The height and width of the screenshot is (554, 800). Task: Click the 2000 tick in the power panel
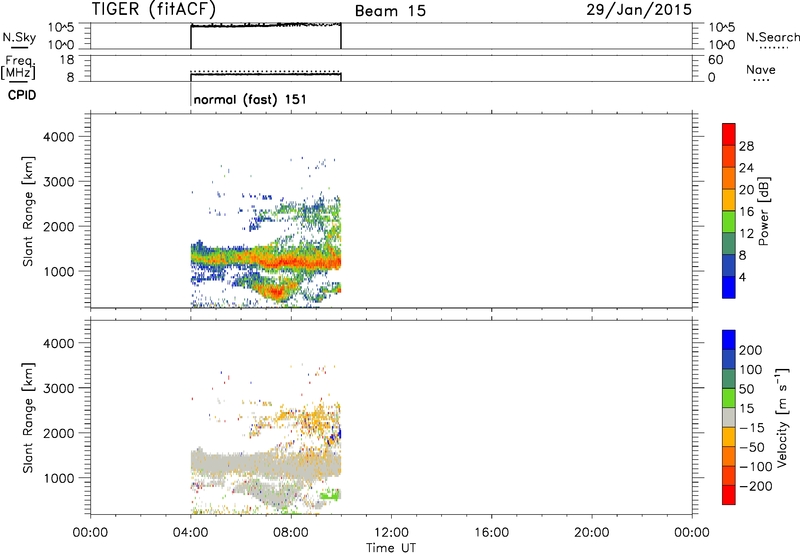[59, 226]
